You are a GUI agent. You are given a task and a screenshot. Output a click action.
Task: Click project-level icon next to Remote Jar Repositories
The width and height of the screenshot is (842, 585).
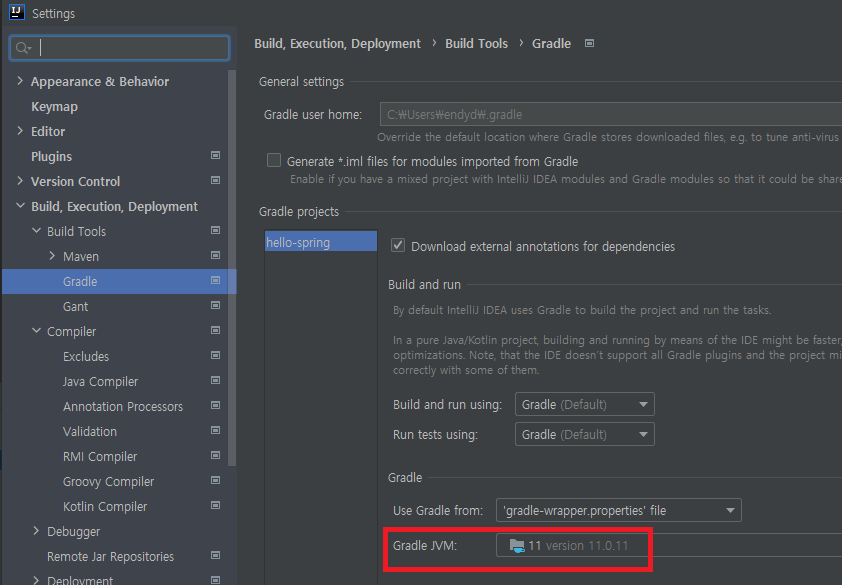[x=215, y=555]
